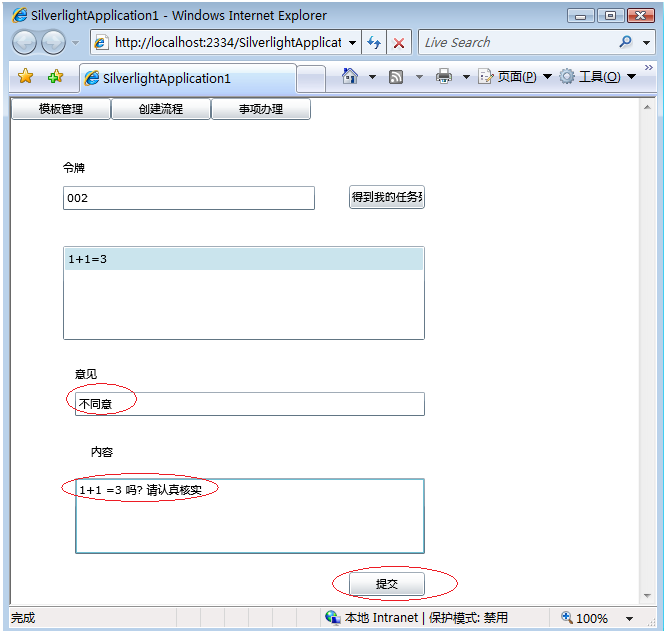The width and height of the screenshot is (666, 633).
Task: Open recent pages dropdown next to Forward
Action: tap(76, 42)
